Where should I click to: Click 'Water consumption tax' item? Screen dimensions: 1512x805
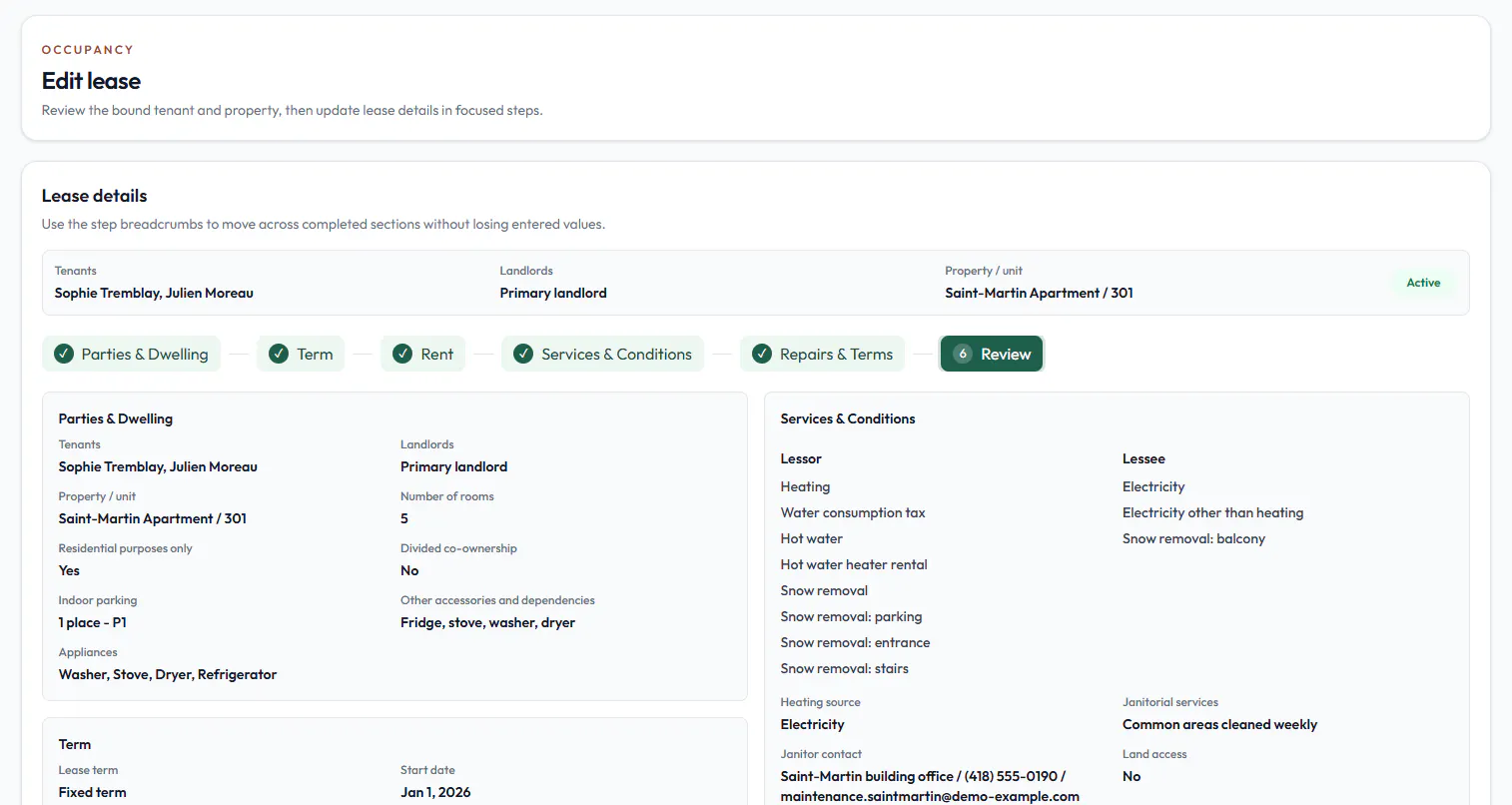point(853,512)
